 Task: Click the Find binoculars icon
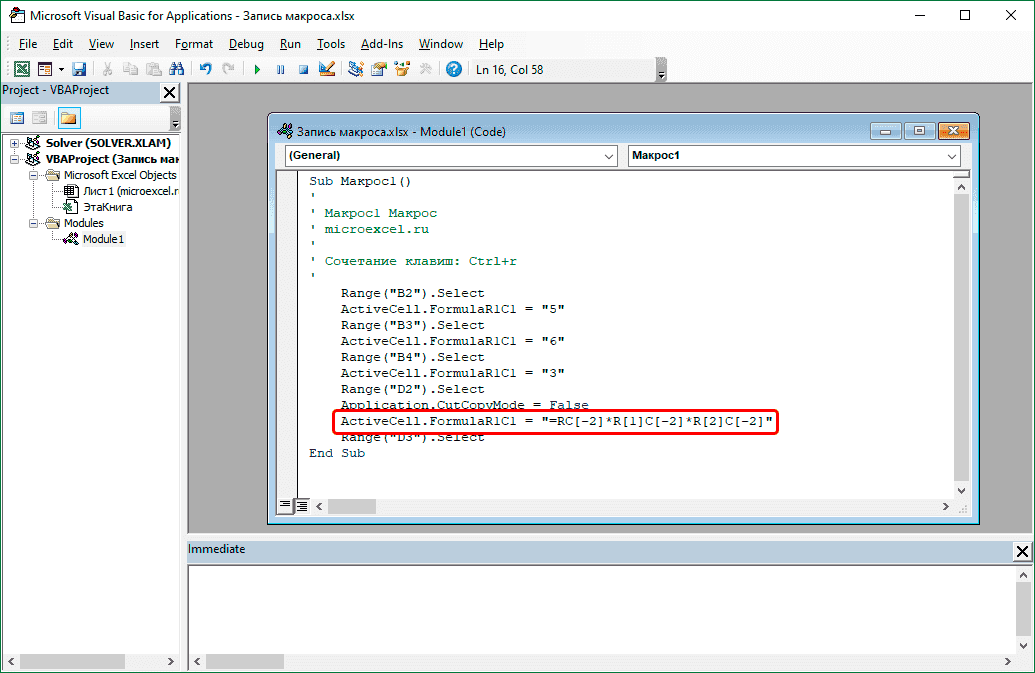(176, 69)
